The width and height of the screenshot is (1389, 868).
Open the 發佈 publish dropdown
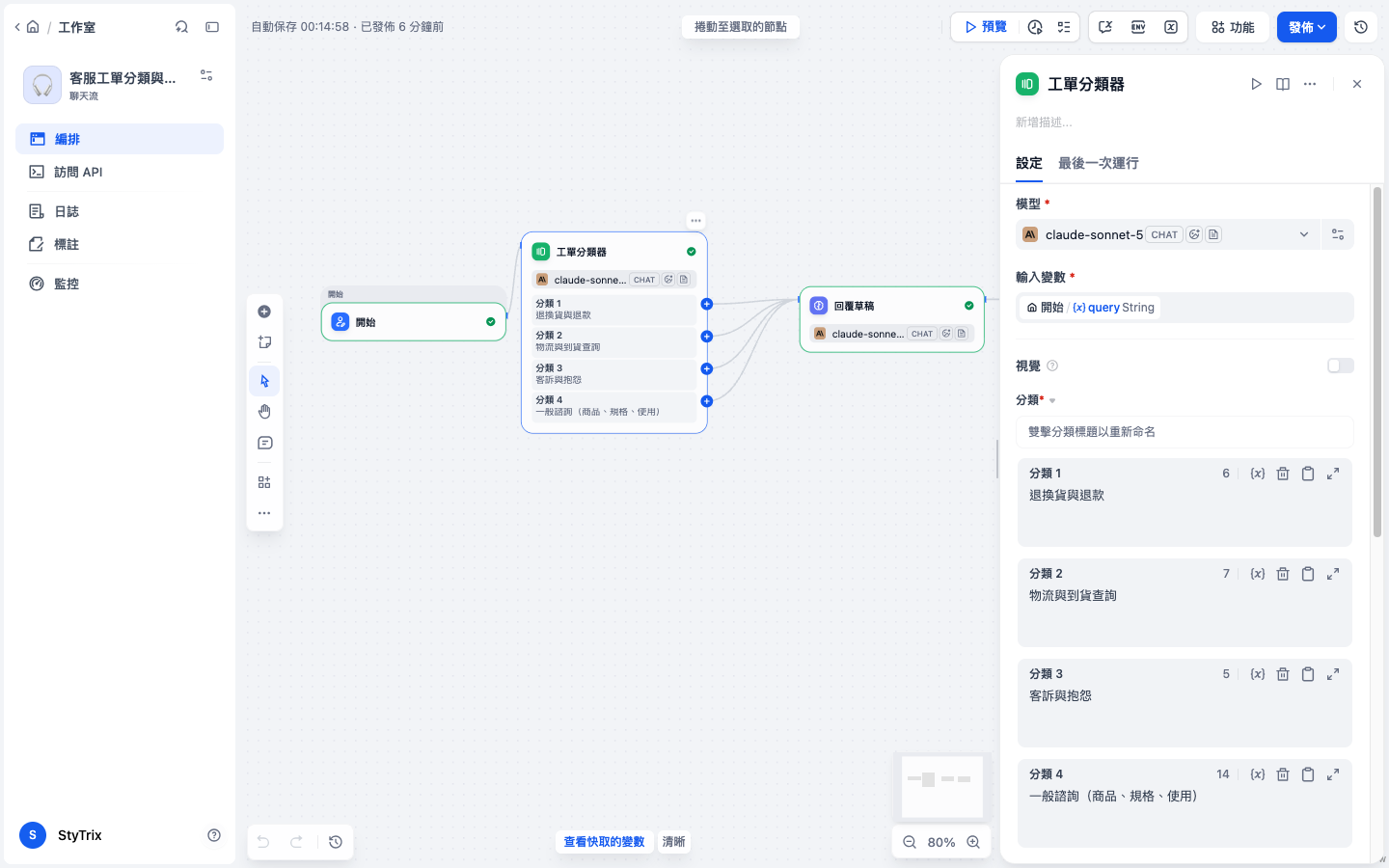1307,27
